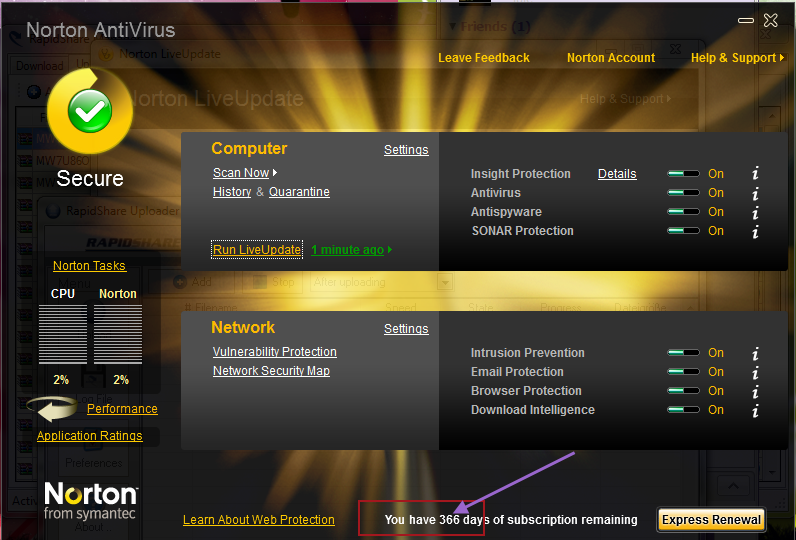796x540 pixels.
Task: Show Intrusion Prevention info icon
Action: (x=755, y=353)
